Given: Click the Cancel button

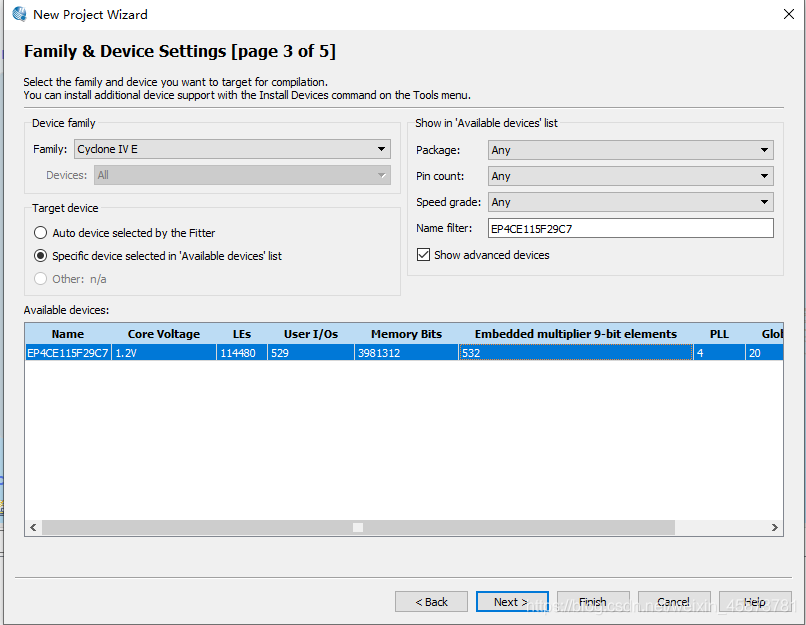Looking at the screenshot, I should [x=674, y=602].
